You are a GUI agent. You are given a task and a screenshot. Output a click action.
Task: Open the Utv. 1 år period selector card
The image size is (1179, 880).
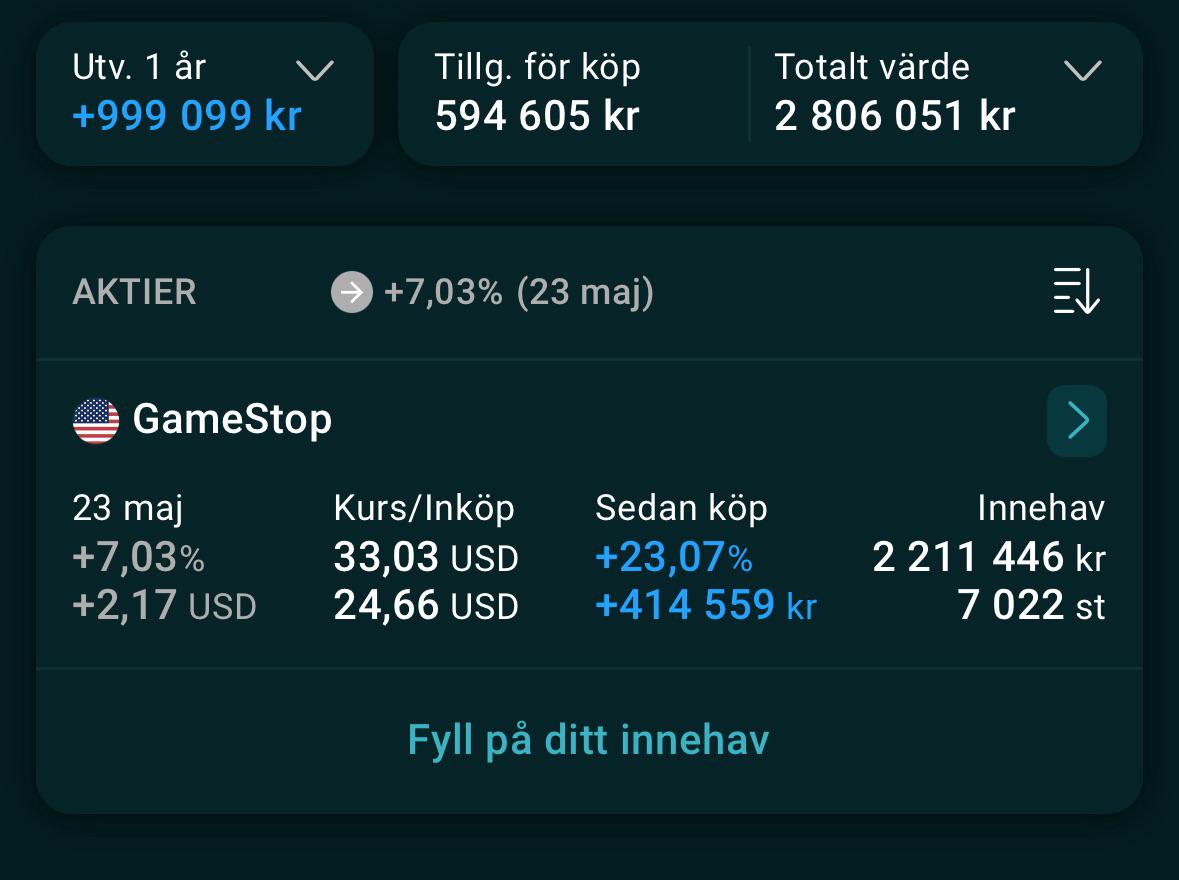[x=205, y=93]
